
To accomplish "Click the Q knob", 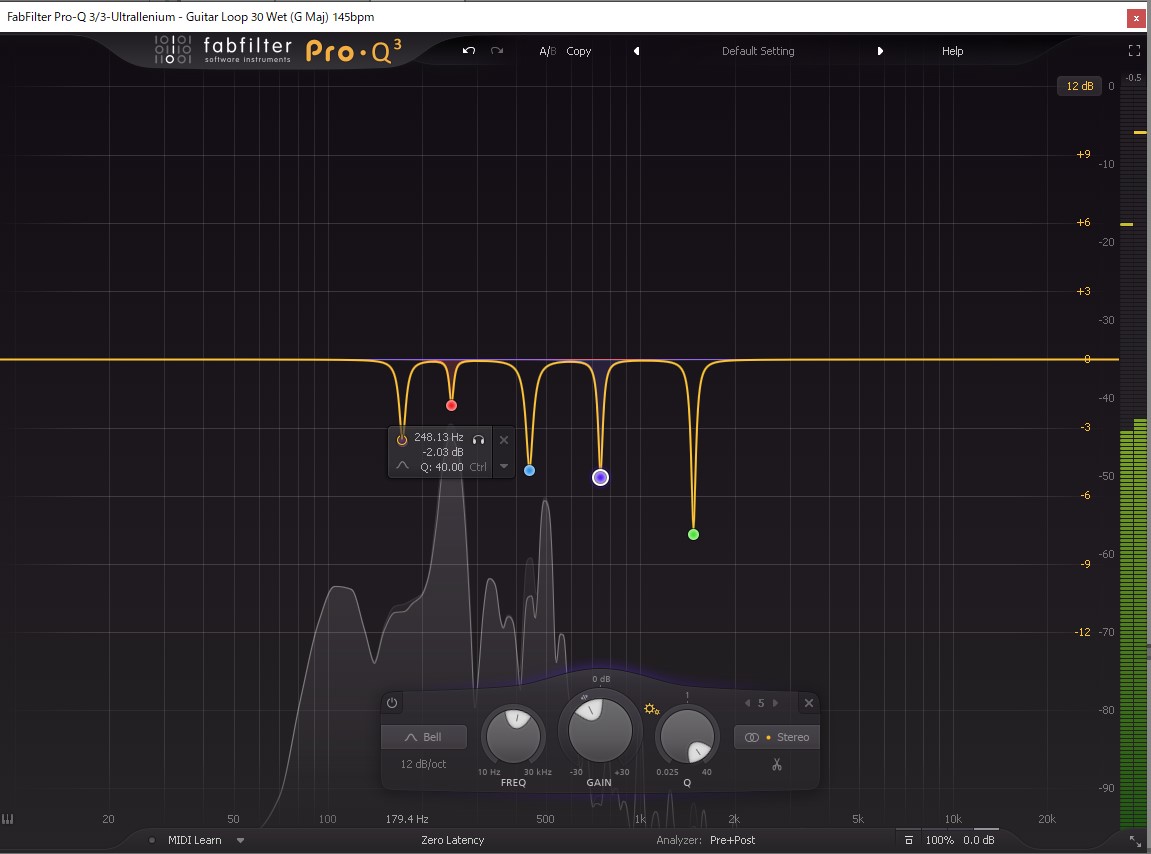I will coord(687,736).
